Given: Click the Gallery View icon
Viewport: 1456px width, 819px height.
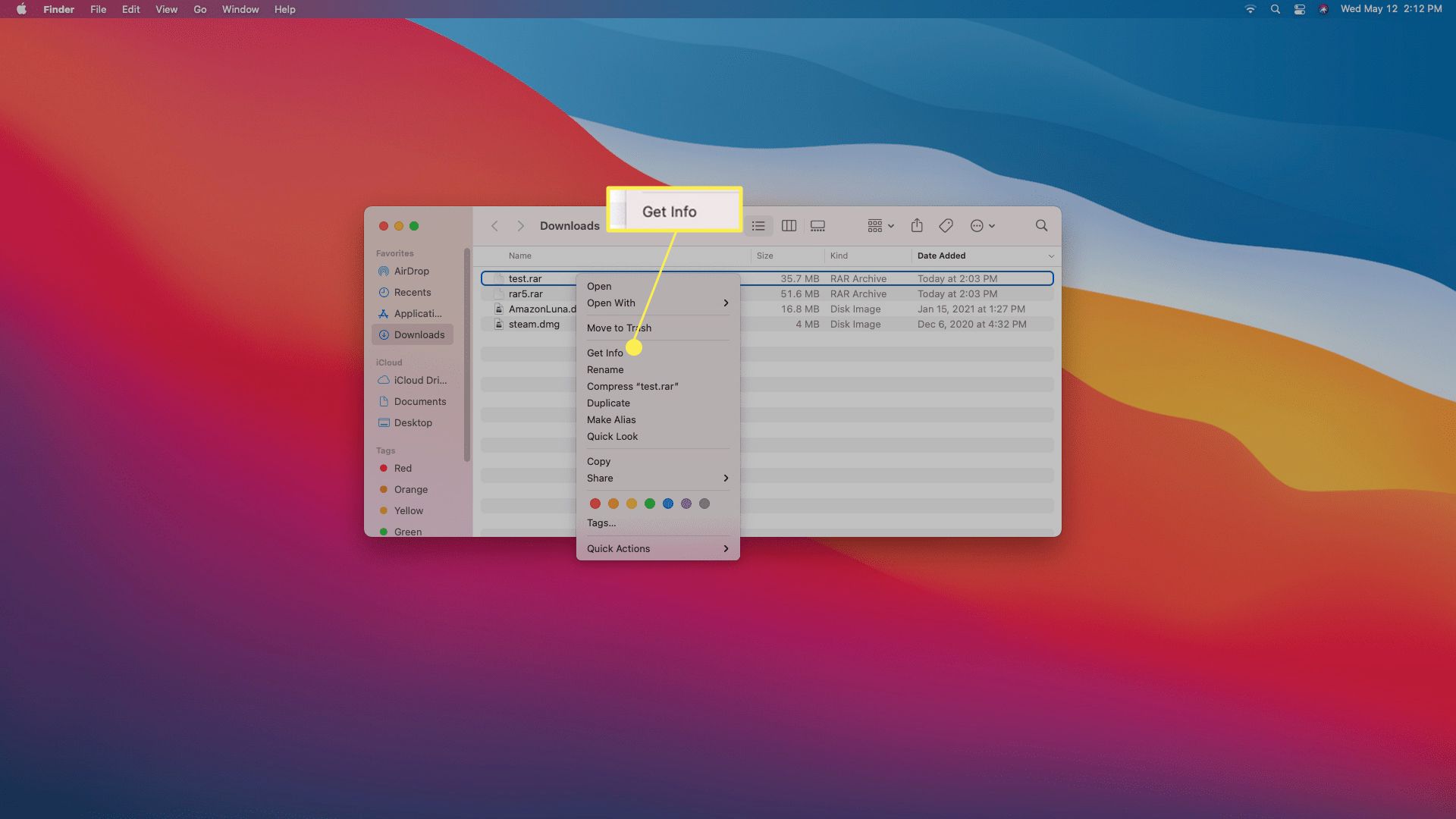Looking at the screenshot, I should (818, 226).
